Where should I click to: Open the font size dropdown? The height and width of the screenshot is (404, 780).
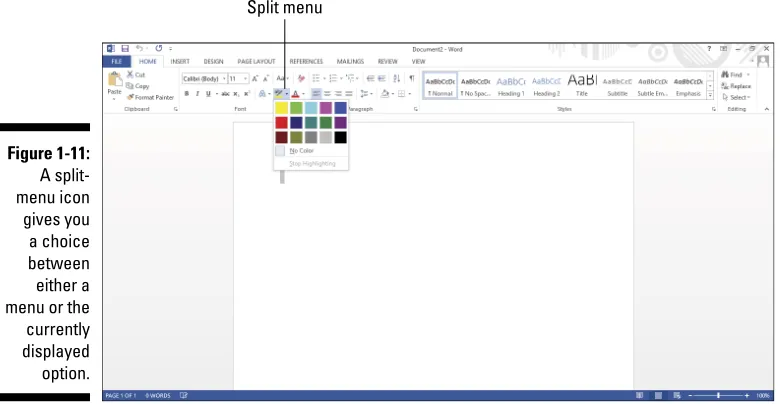tap(238, 79)
